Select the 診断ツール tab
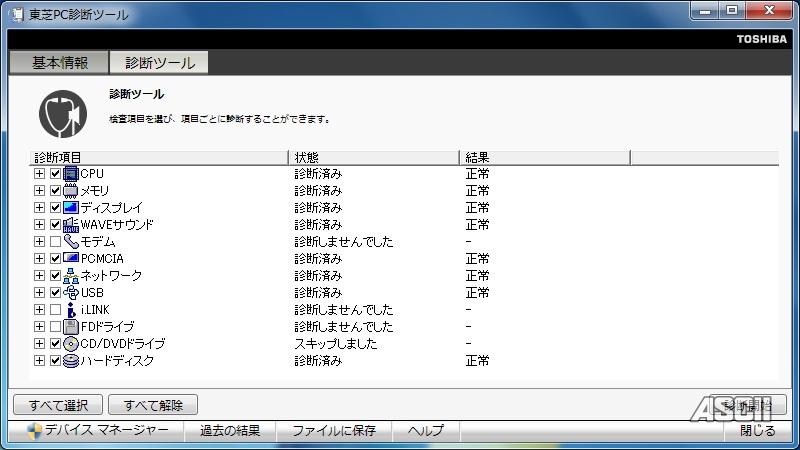This screenshot has width=800, height=450. click(159, 62)
